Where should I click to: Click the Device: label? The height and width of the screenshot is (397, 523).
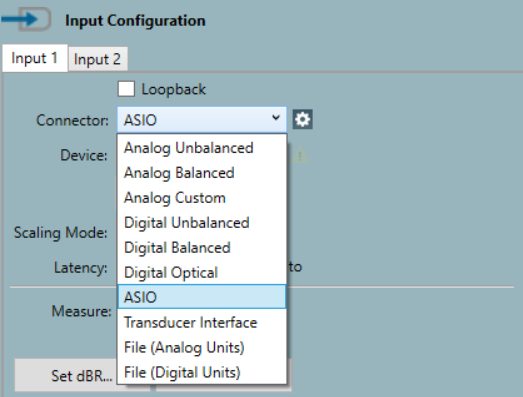(x=84, y=155)
